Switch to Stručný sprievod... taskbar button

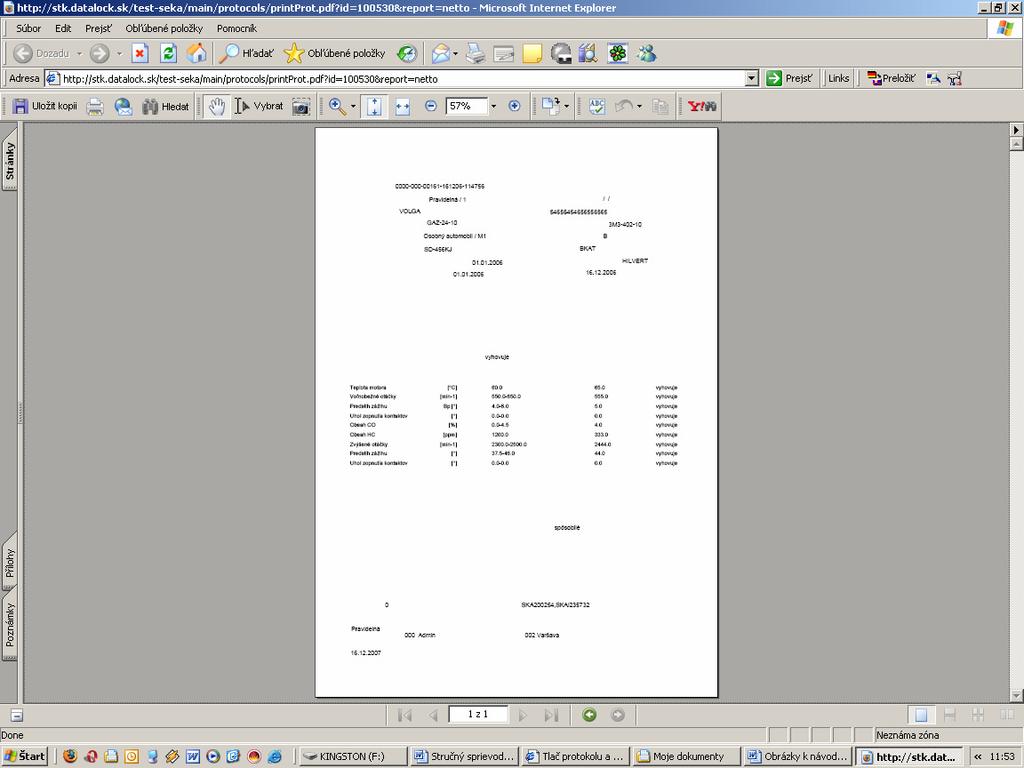click(x=464, y=756)
